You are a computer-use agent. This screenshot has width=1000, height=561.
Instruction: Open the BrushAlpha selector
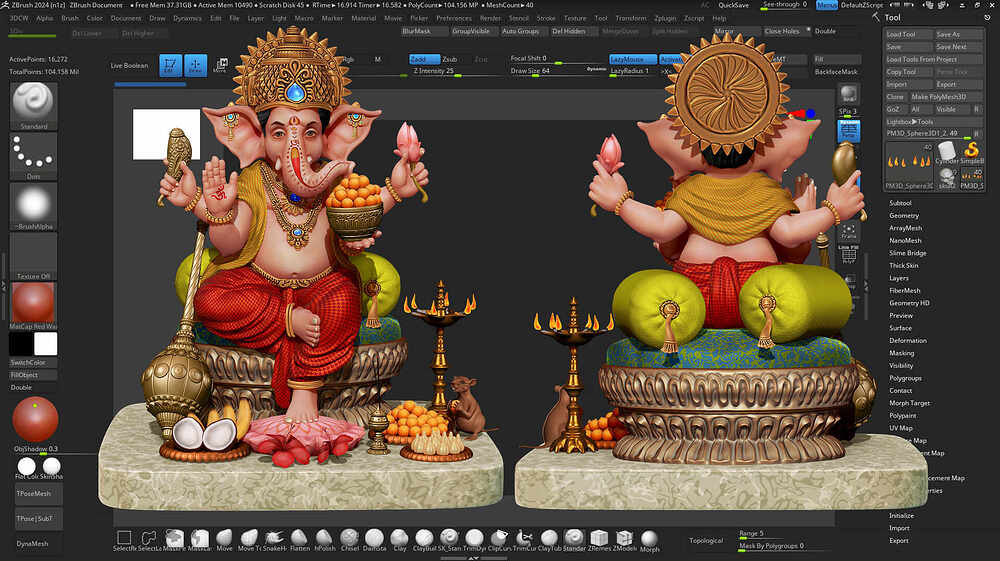click(x=33, y=207)
